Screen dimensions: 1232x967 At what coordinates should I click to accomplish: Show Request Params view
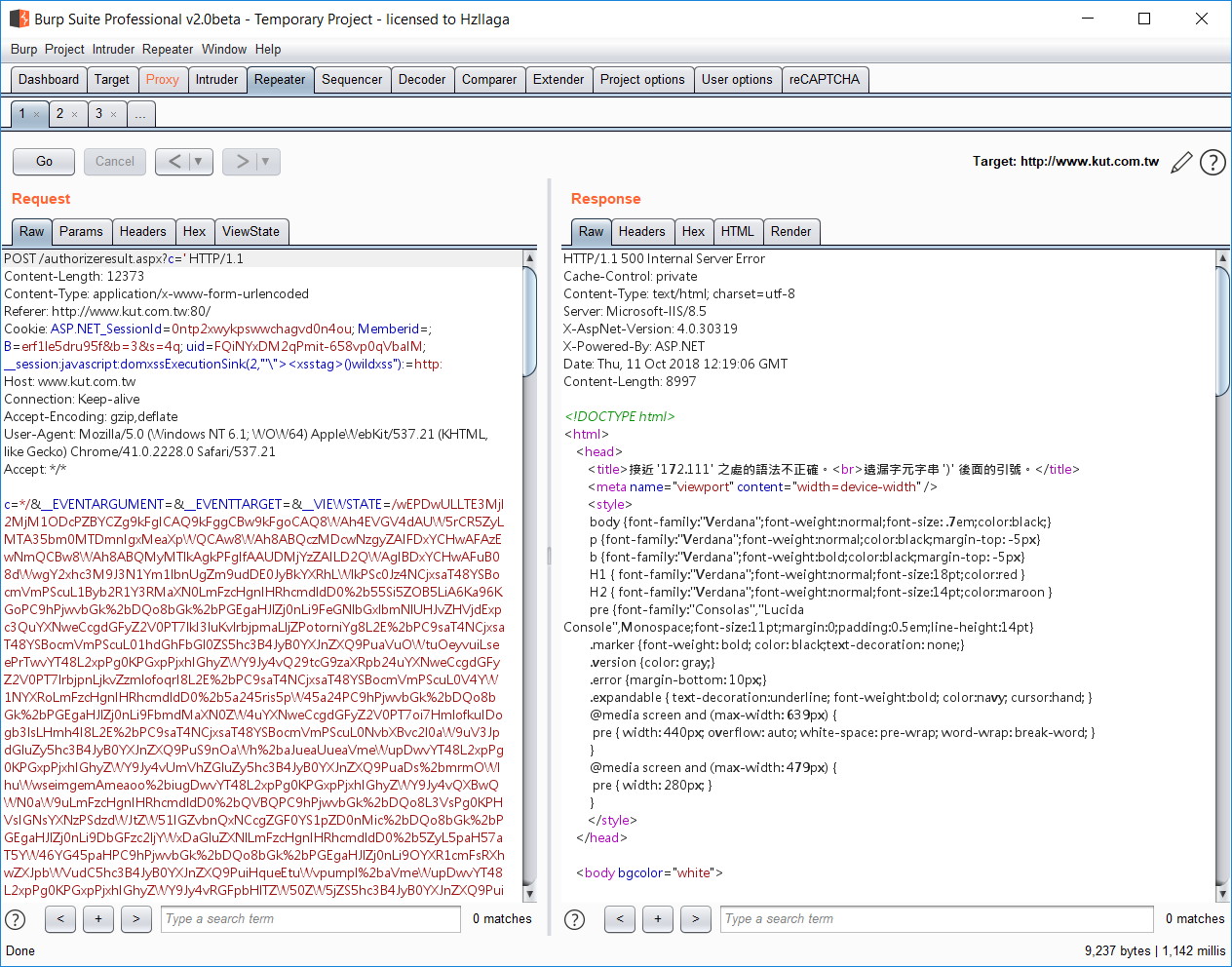81,232
